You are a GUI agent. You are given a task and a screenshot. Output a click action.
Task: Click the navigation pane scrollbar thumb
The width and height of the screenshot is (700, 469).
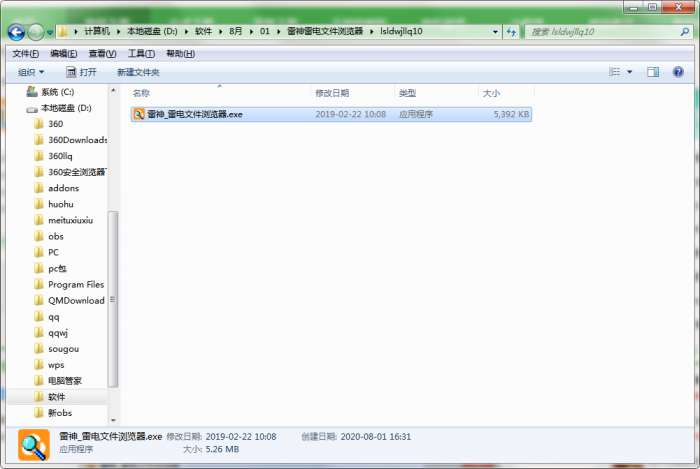[113, 299]
